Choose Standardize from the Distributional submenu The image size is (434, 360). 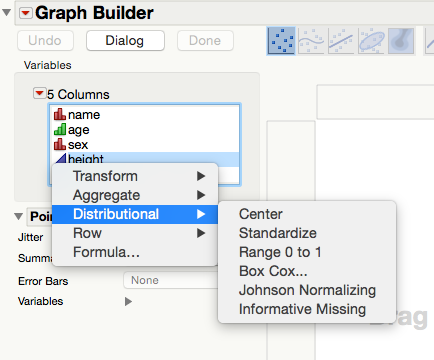pyautogui.click(x=278, y=233)
